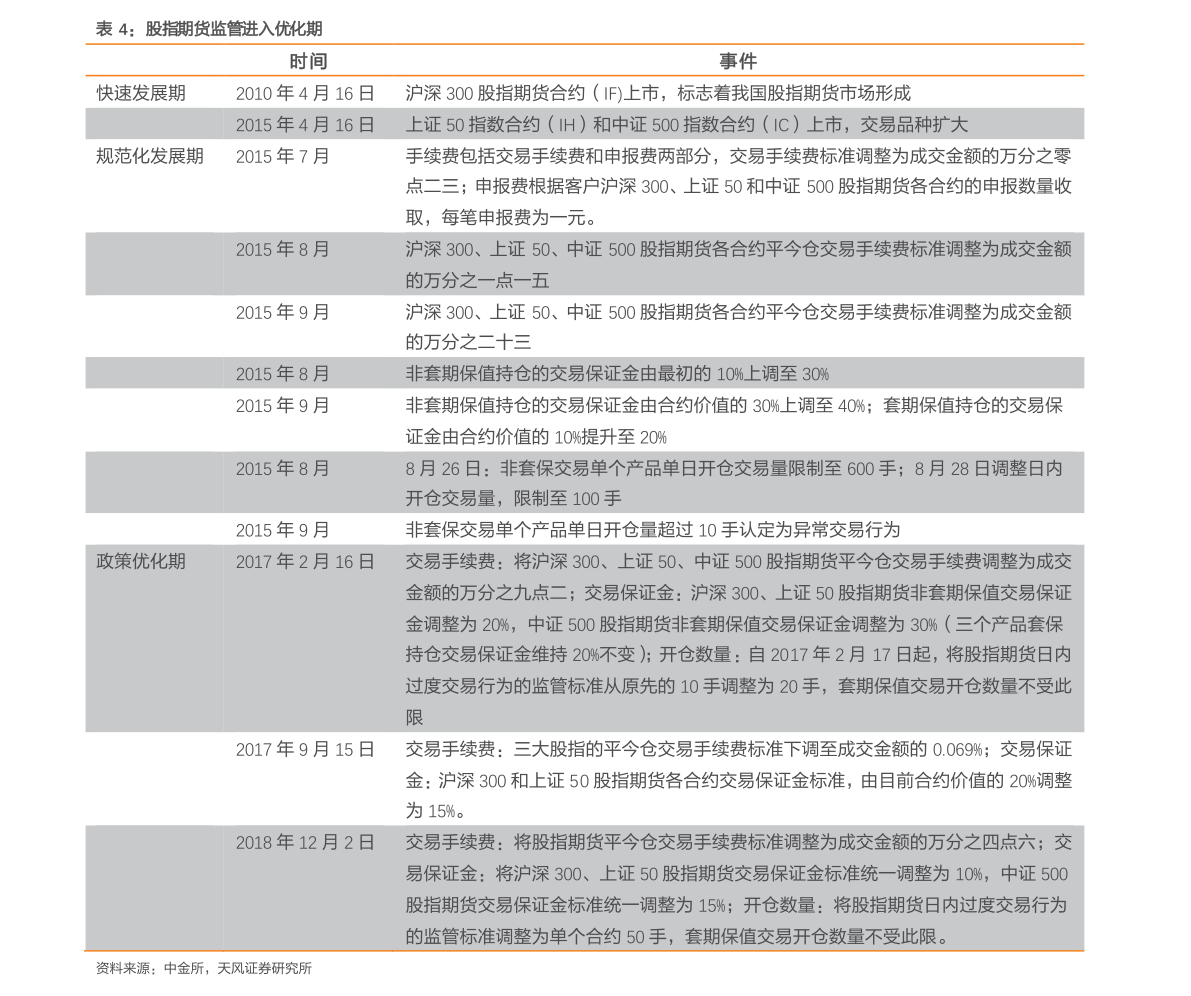Image resolution: width=1191 pixels, height=996 pixels.
Task: Click the "快速发展期" phase label
Action: click(x=141, y=93)
